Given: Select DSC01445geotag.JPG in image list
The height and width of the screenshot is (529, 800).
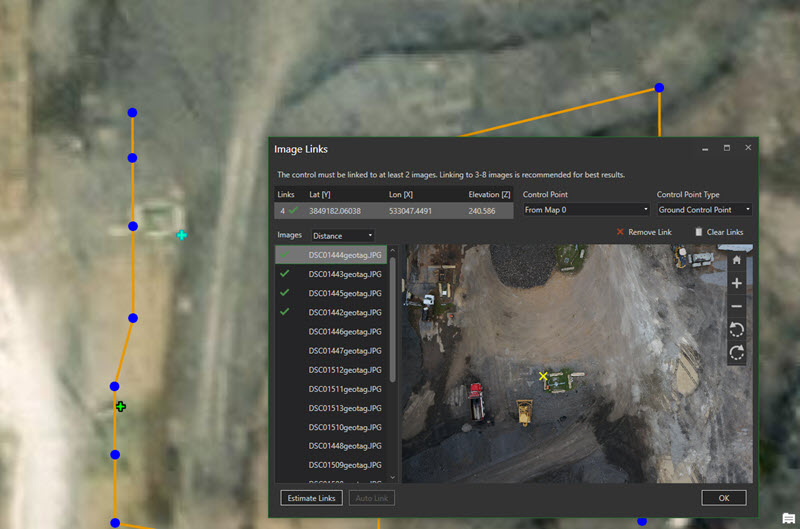Looking at the screenshot, I should pos(331,293).
